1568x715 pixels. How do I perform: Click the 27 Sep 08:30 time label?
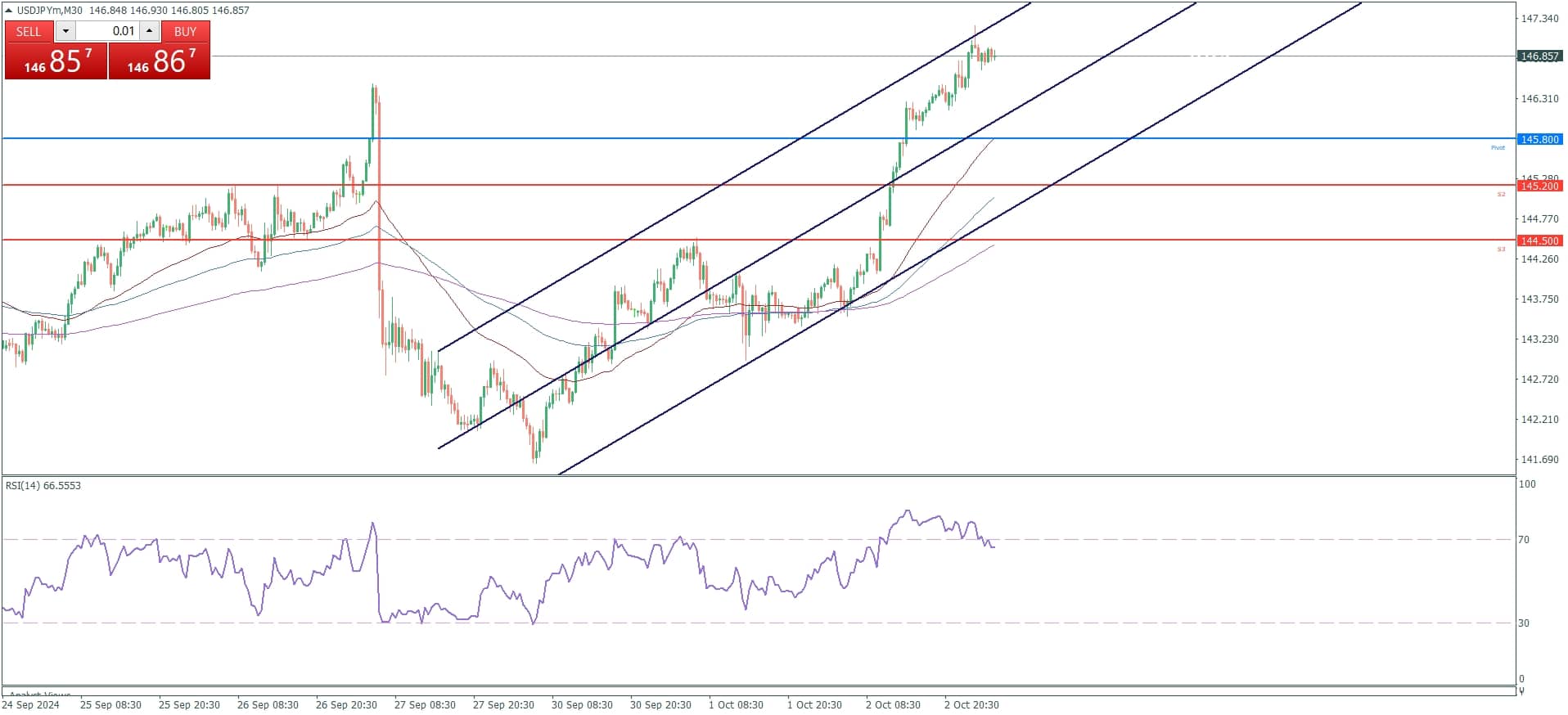pyautogui.click(x=425, y=705)
